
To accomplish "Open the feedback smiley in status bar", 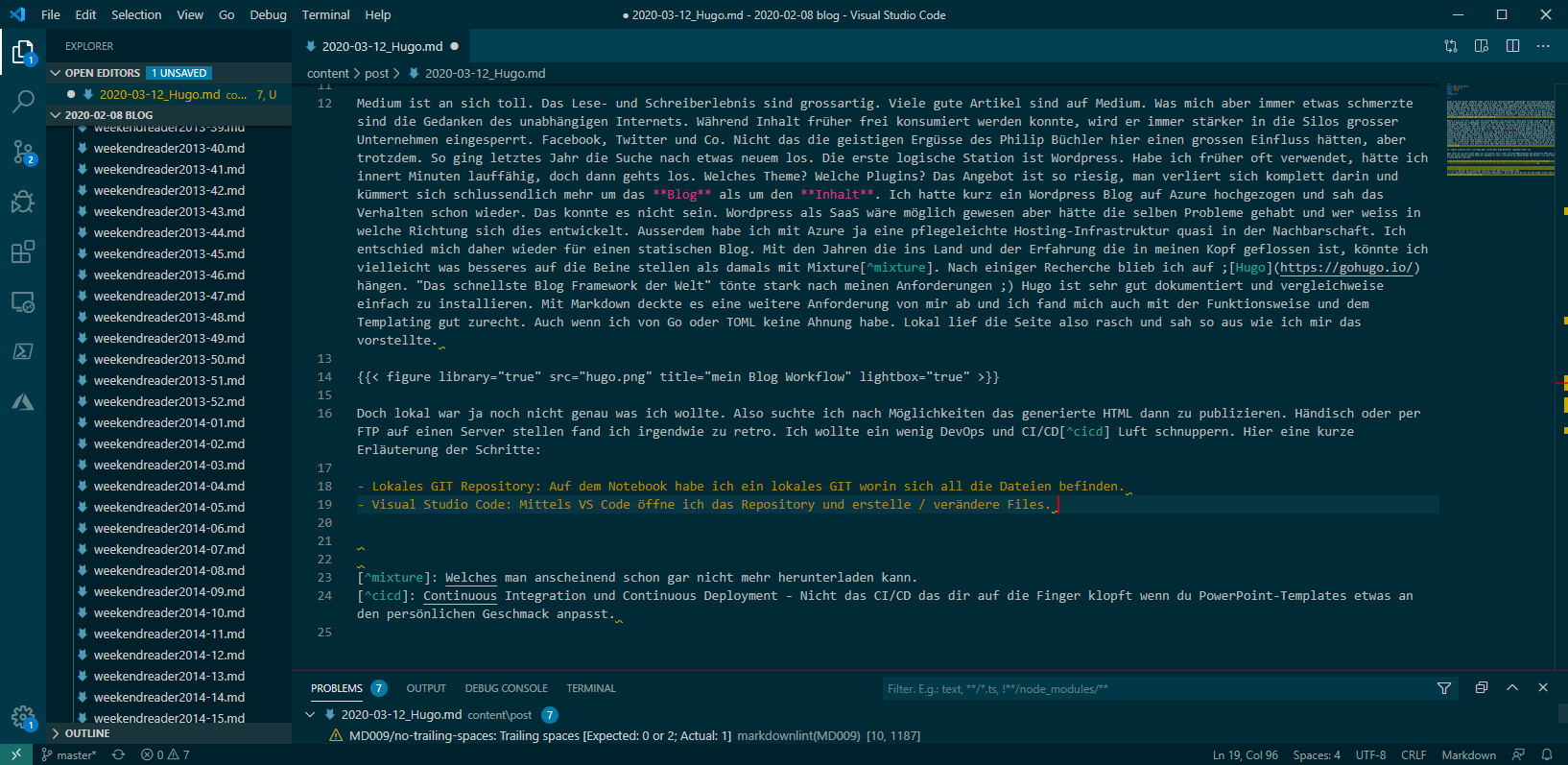I will pos(1518,754).
